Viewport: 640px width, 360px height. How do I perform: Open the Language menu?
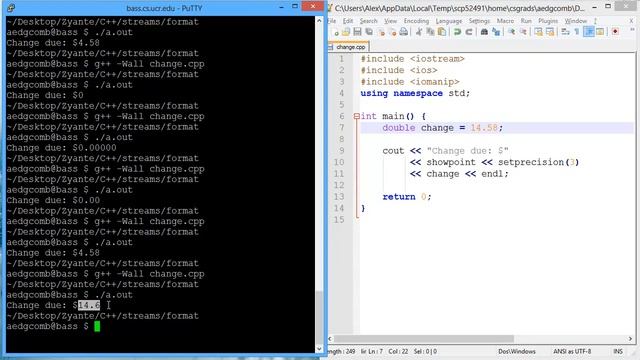[449, 21]
